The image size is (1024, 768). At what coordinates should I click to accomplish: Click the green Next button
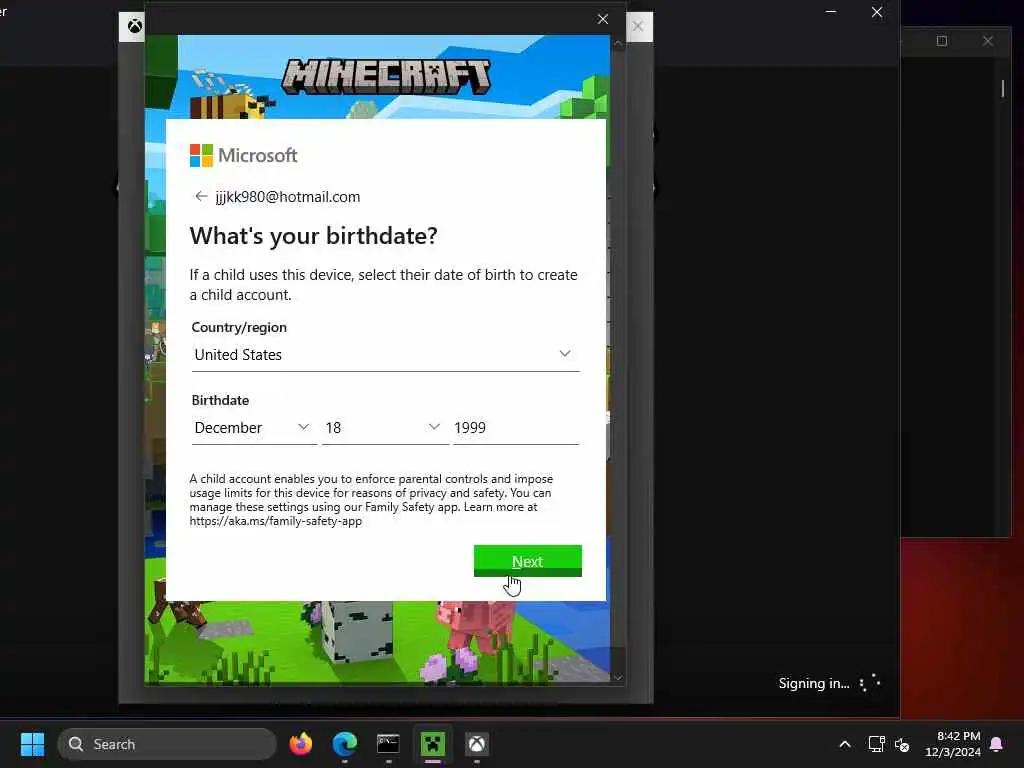pyautogui.click(x=528, y=561)
